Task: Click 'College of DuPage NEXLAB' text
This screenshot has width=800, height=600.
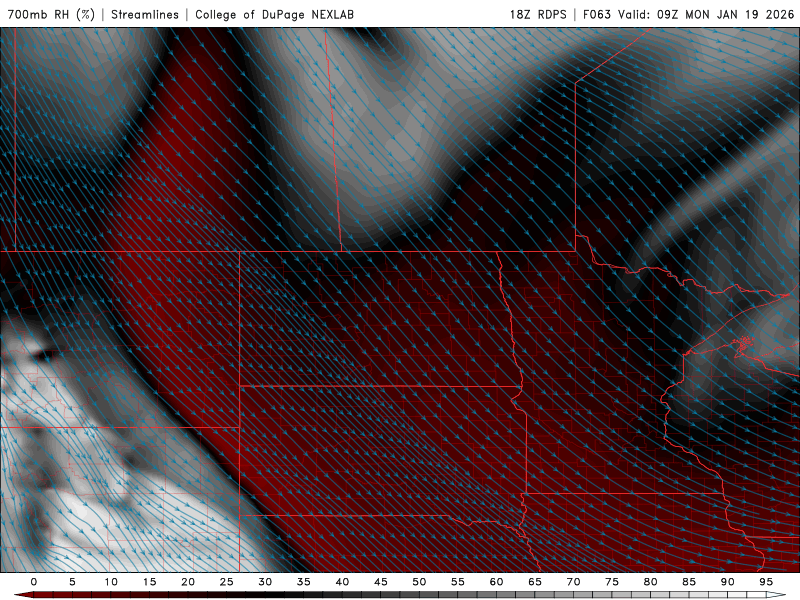Action: (x=274, y=14)
